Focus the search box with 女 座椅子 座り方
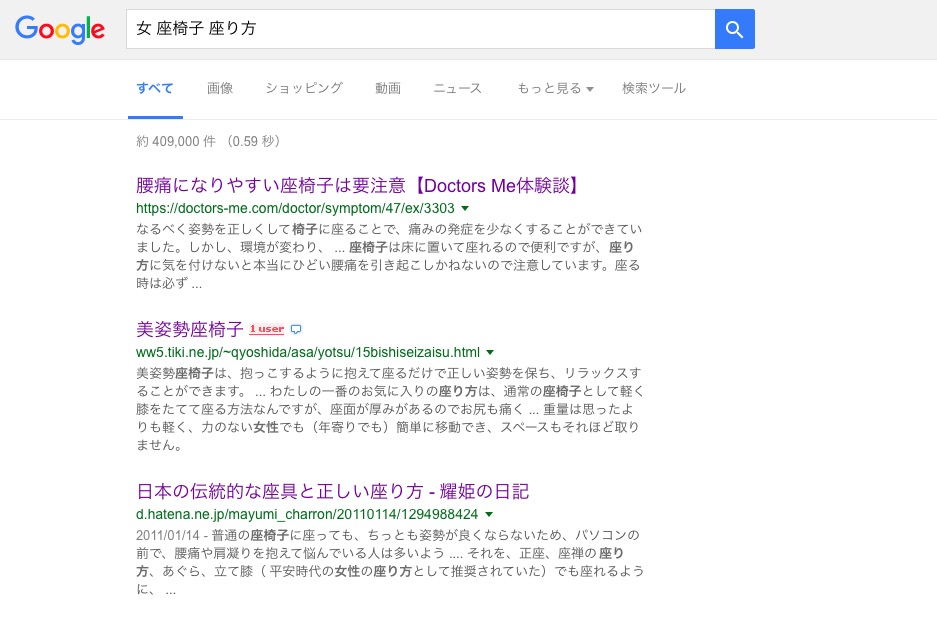This screenshot has width=937, height=619. [420, 29]
